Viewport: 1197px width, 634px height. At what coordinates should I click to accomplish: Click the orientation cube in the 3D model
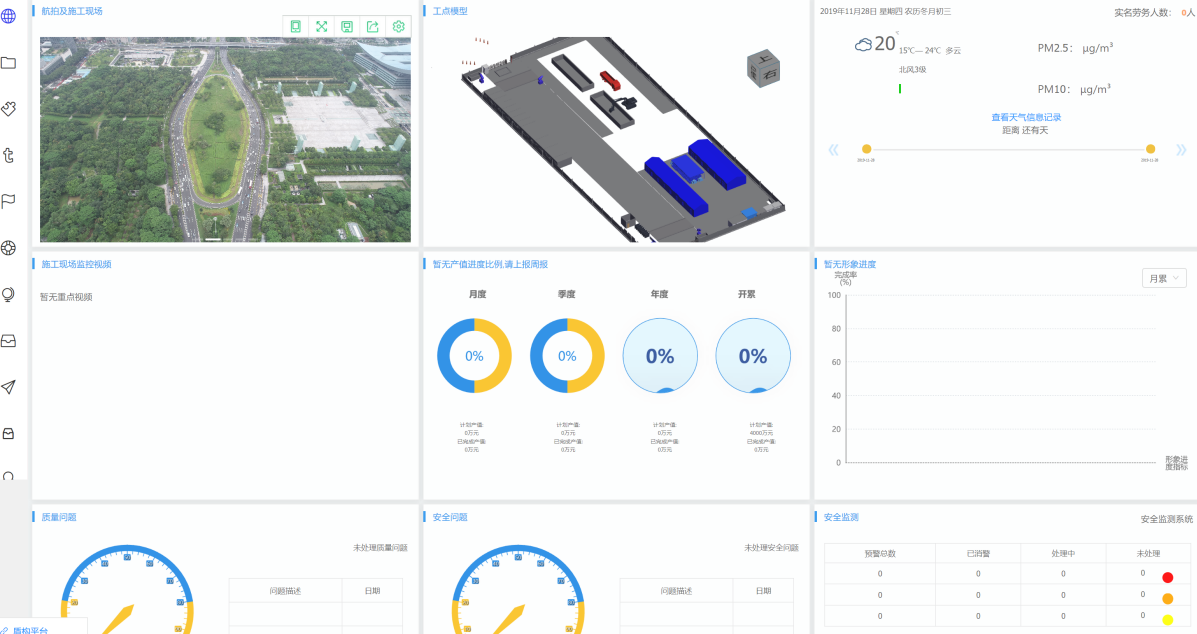pyautogui.click(x=763, y=69)
